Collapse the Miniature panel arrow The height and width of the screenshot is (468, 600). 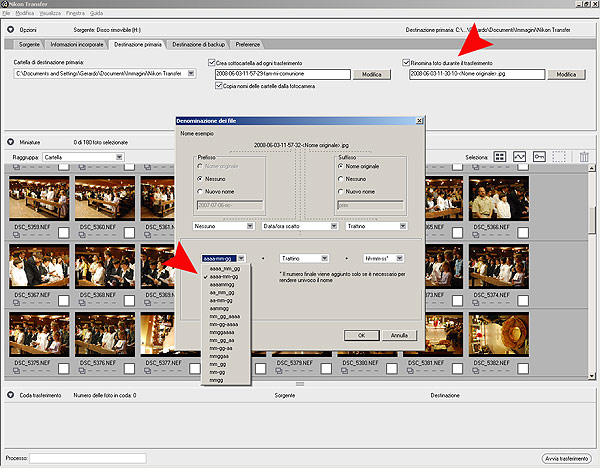pos(11,142)
